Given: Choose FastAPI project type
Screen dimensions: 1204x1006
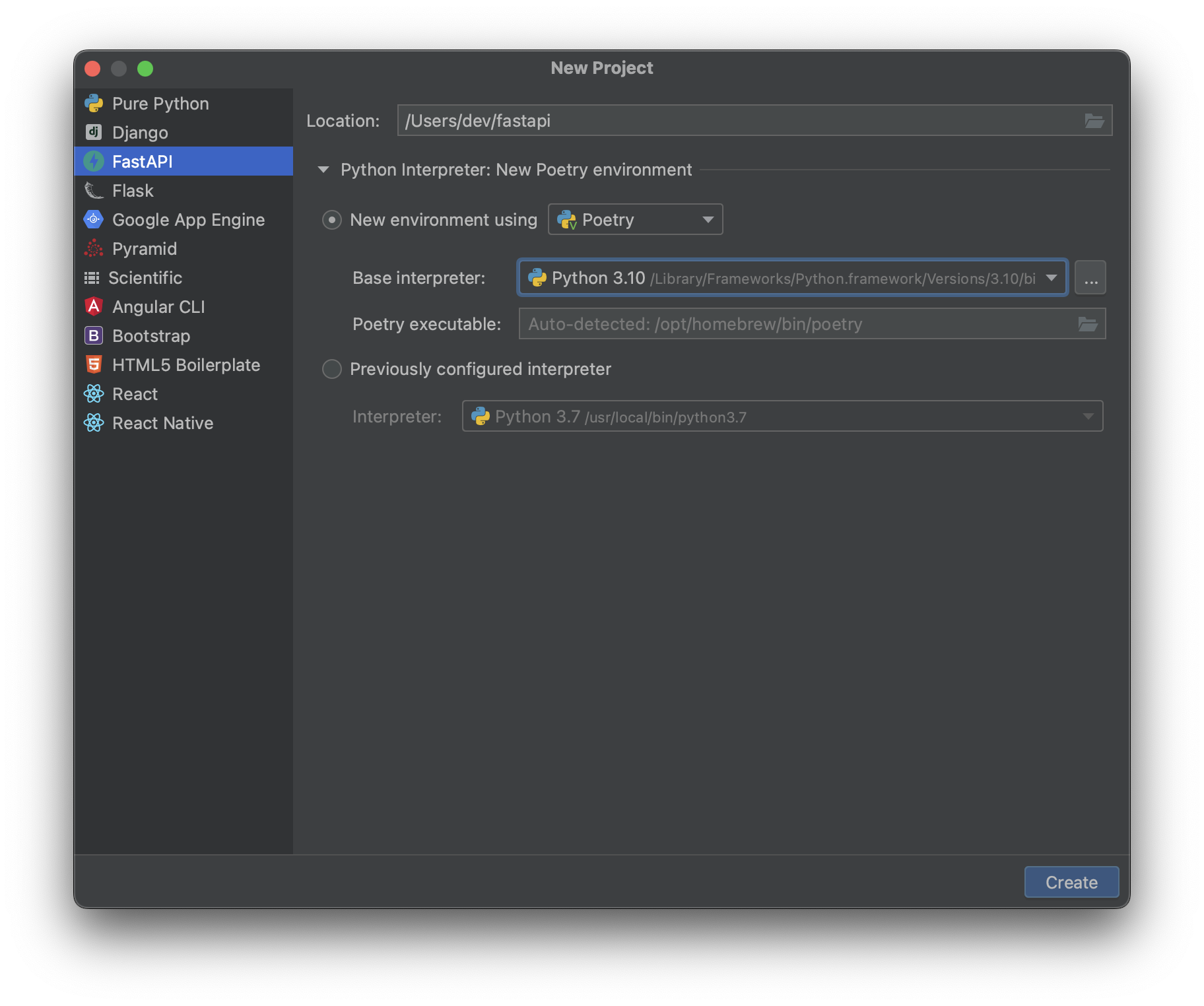Looking at the screenshot, I should coord(184,162).
